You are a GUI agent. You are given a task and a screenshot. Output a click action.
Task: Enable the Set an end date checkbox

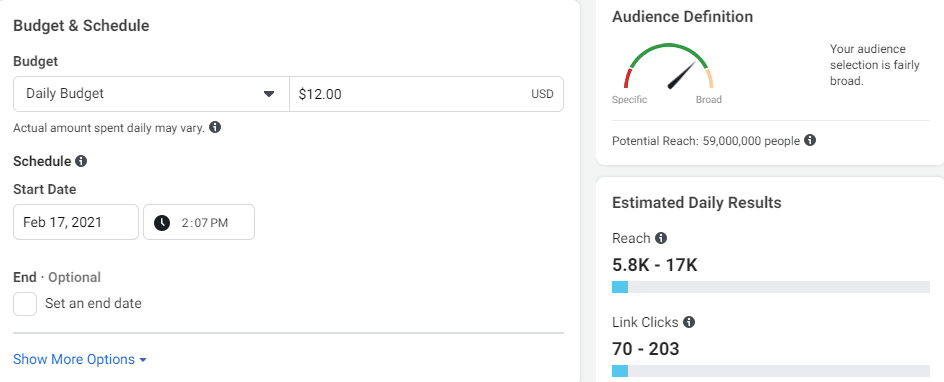[x=25, y=304]
